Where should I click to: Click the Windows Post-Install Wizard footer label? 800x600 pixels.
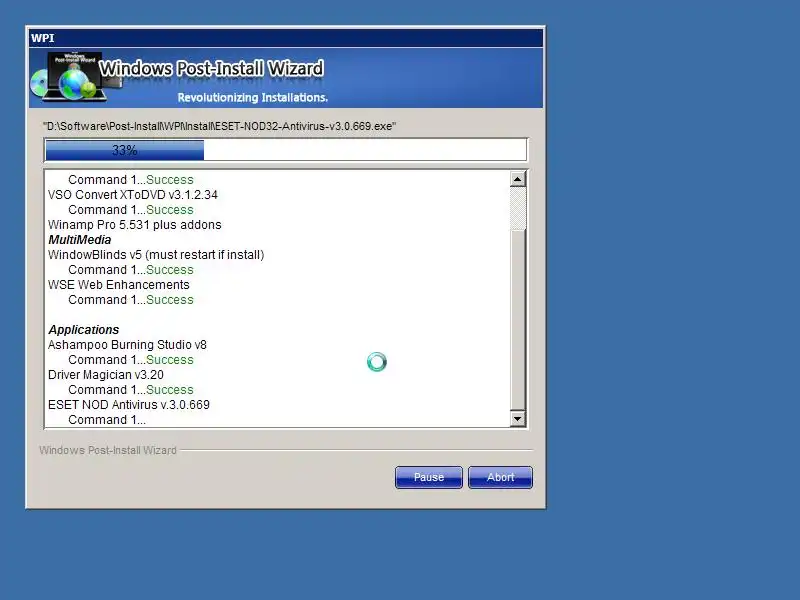[x=108, y=450]
